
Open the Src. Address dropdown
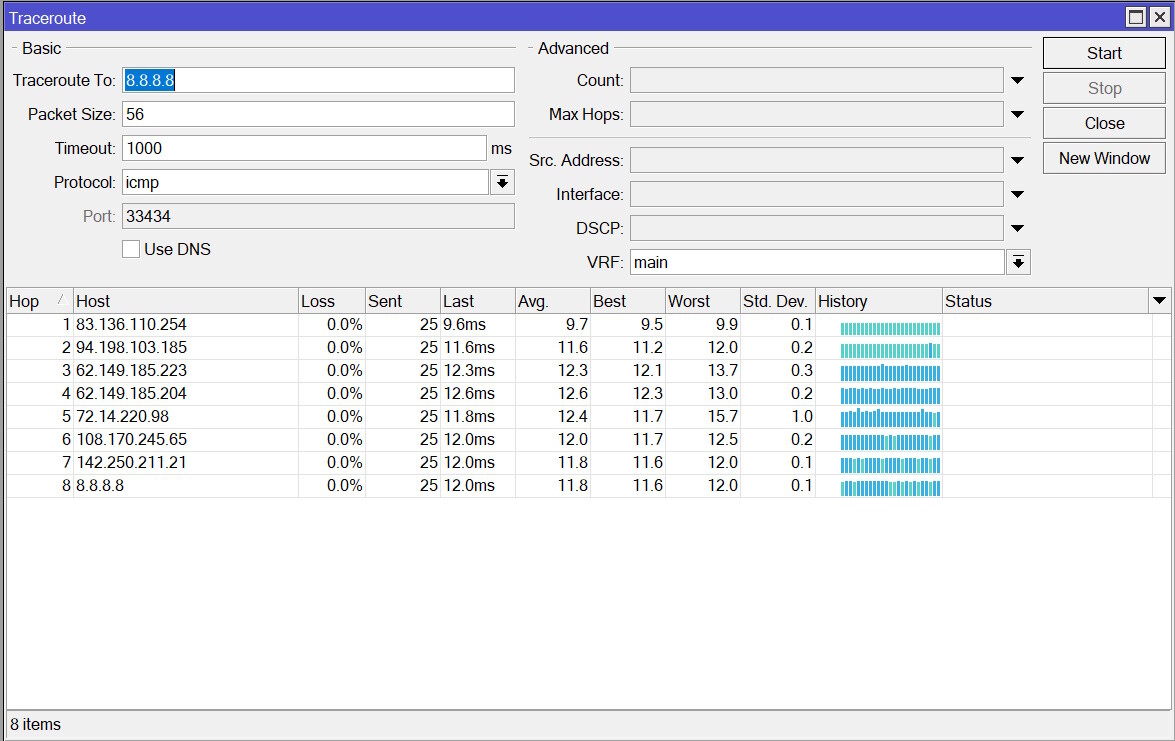(x=1017, y=159)
